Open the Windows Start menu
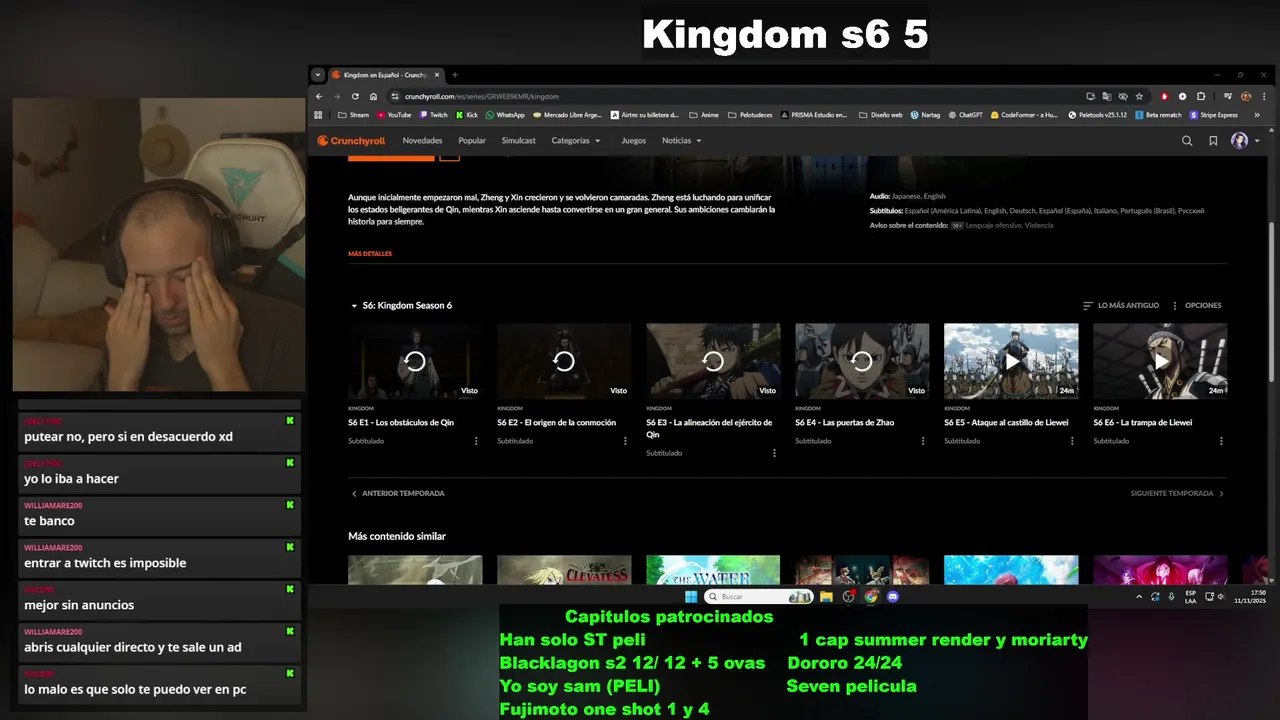This screenshot has width=1280, height=720. click(690, 597)
